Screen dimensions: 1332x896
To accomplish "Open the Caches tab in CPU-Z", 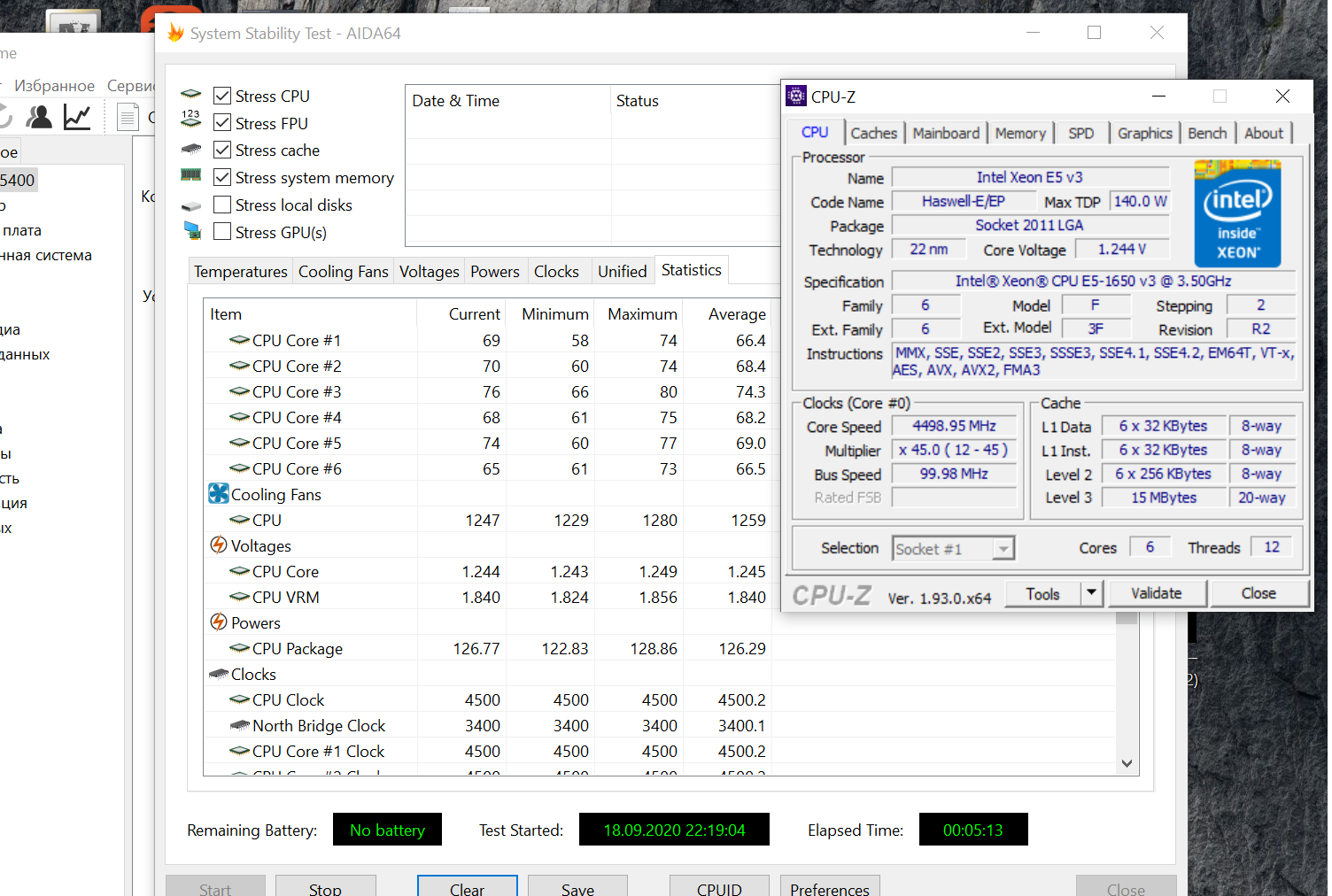I will (874, 133).
